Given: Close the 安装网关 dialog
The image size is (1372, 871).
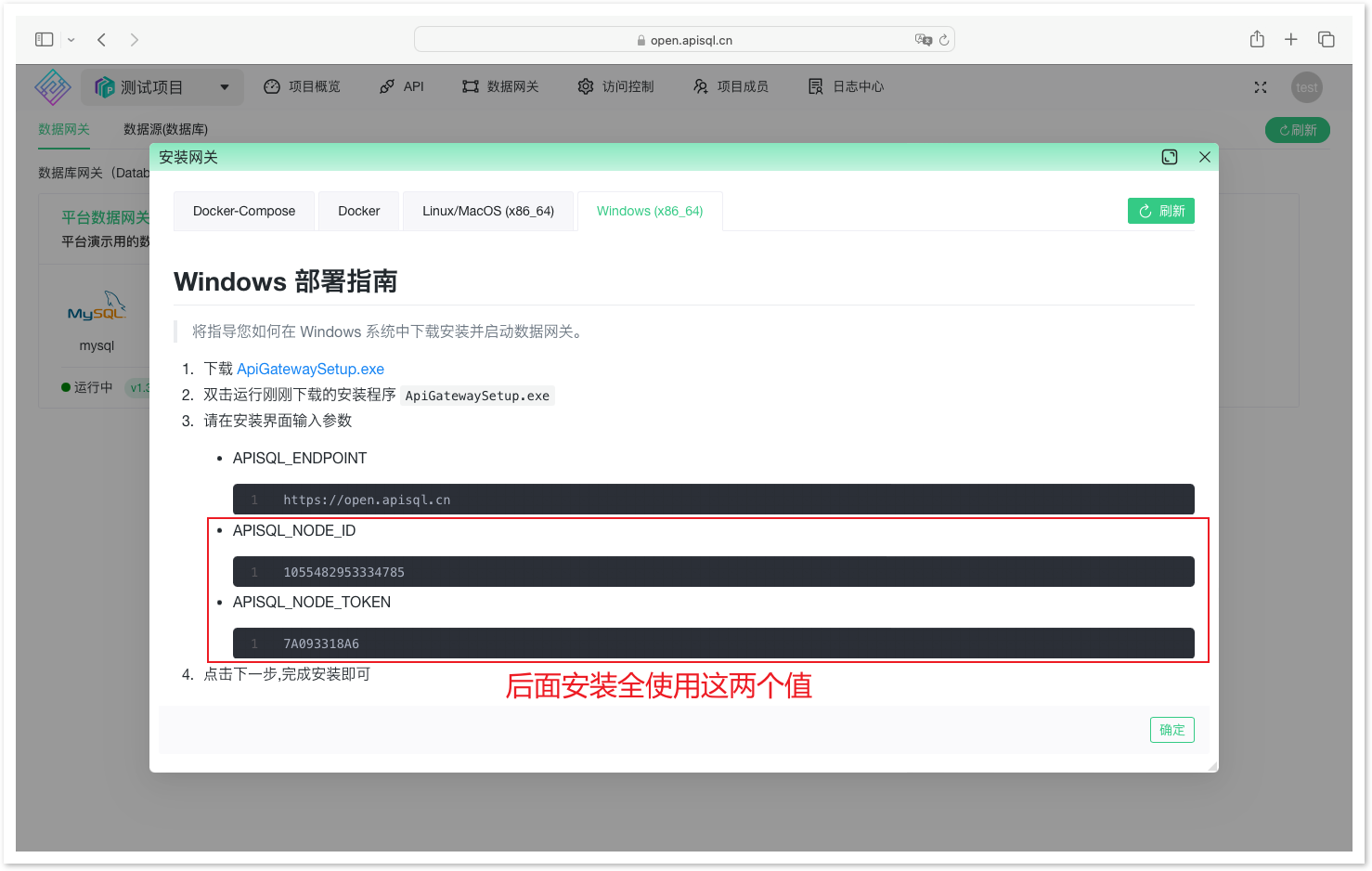Looking at the screenshot, I should [x=1205, y=157].
